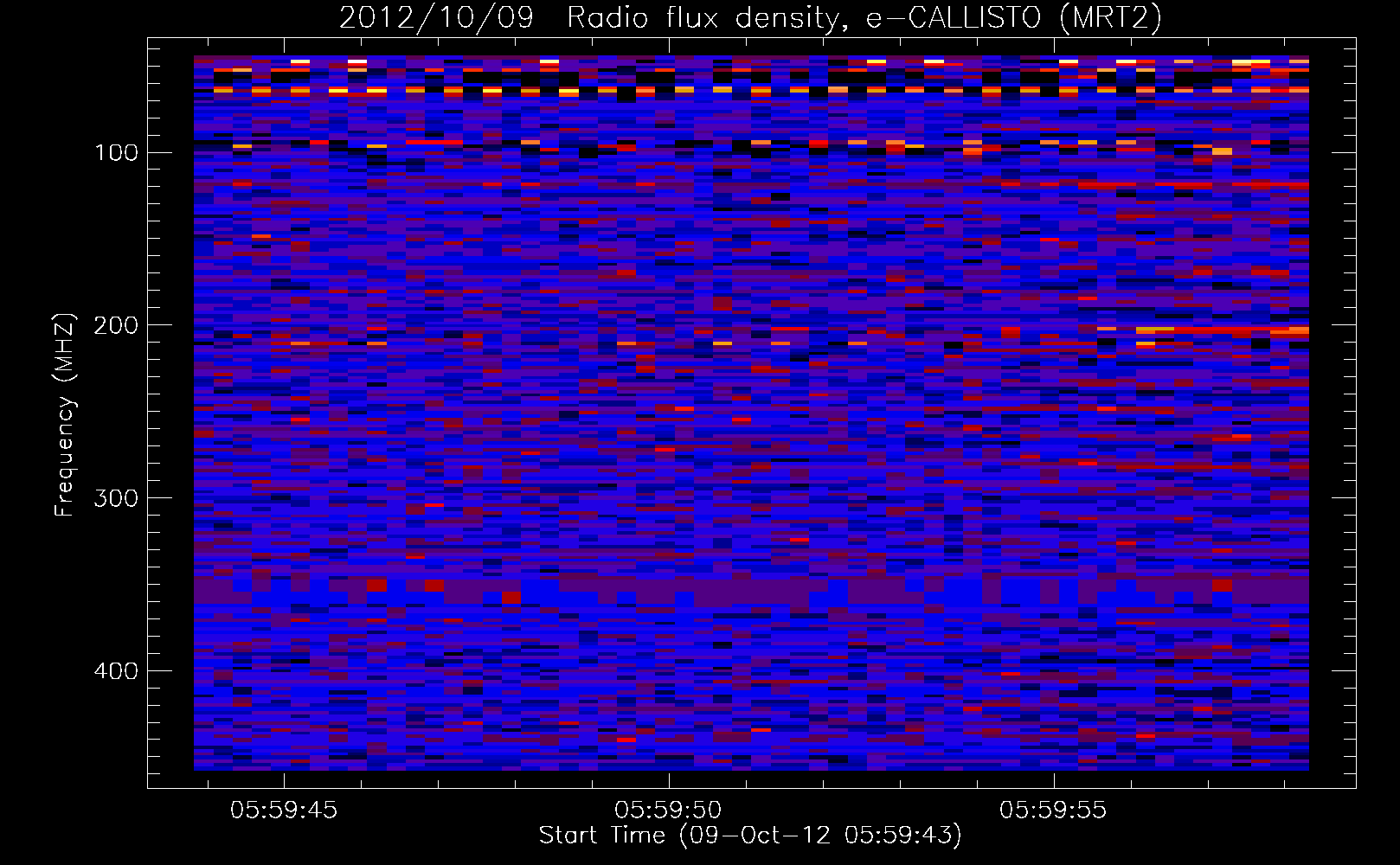The image size is (1400, 865).
Task: Click the '200' frequency tick label
Action: click(116, 325)
